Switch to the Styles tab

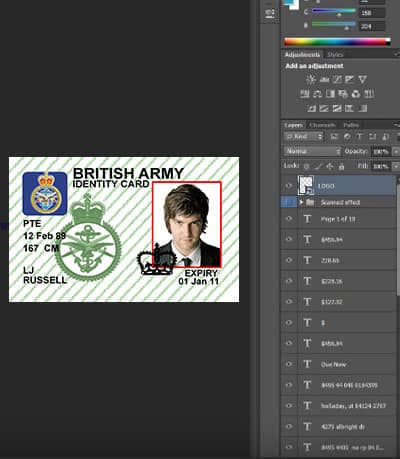coord(335,55)
